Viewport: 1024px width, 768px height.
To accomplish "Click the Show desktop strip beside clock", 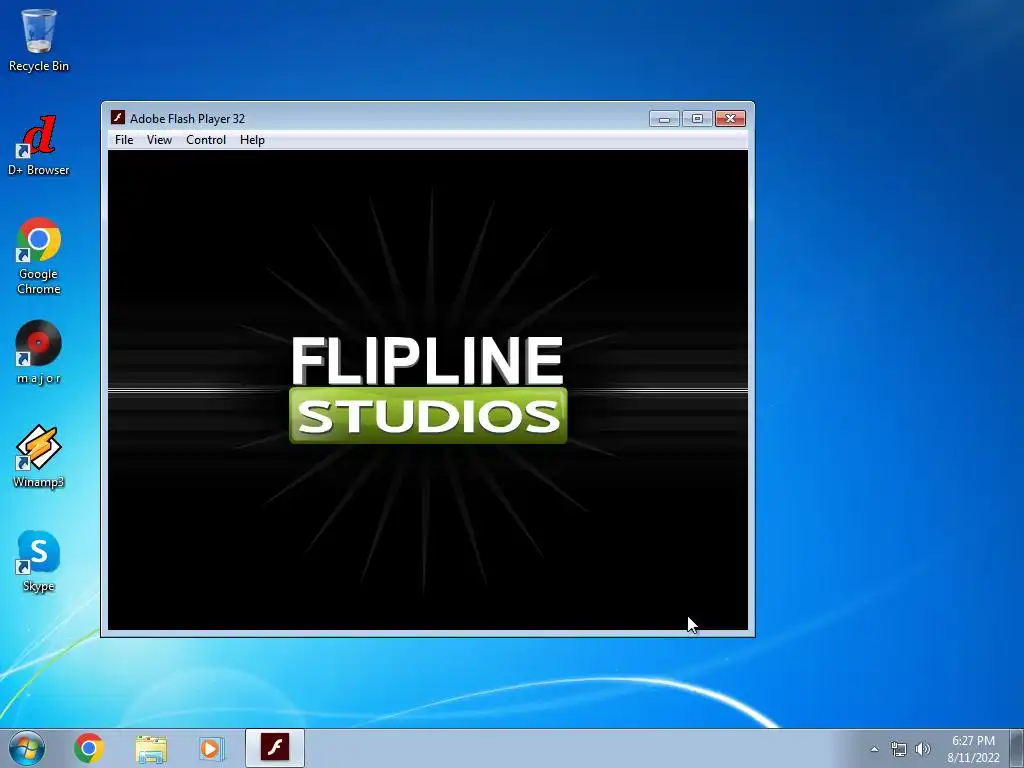I will click(1017, 748).
